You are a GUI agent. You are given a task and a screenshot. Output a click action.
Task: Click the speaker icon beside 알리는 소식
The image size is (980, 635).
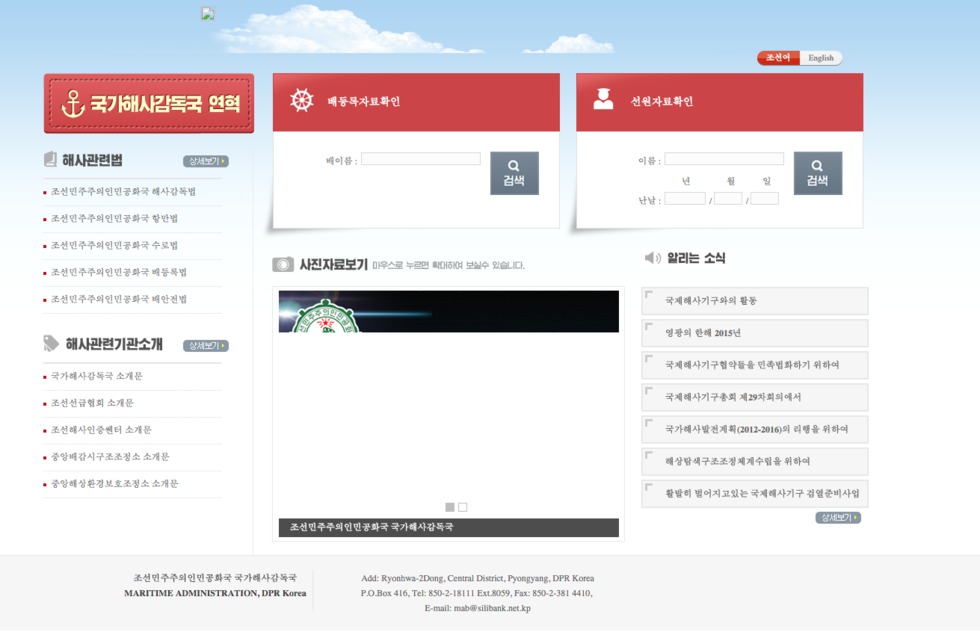tap(652, 258)
